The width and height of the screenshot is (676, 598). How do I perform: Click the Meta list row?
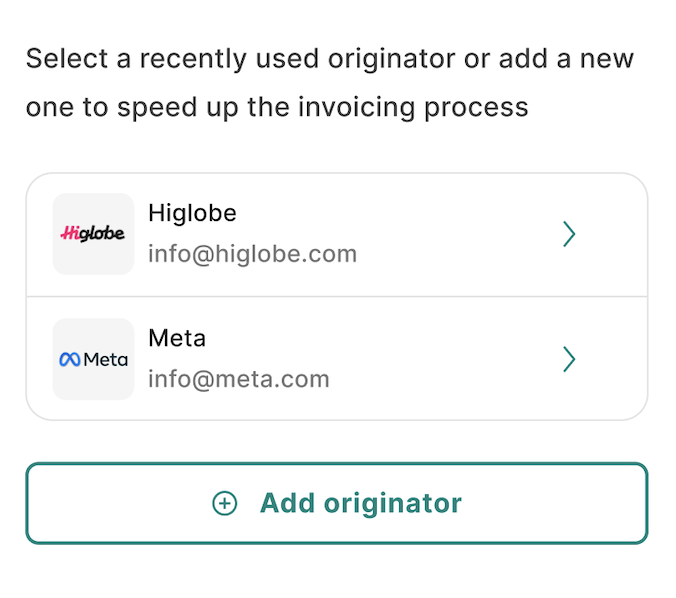pyautogui.click(x=337, y=359)
